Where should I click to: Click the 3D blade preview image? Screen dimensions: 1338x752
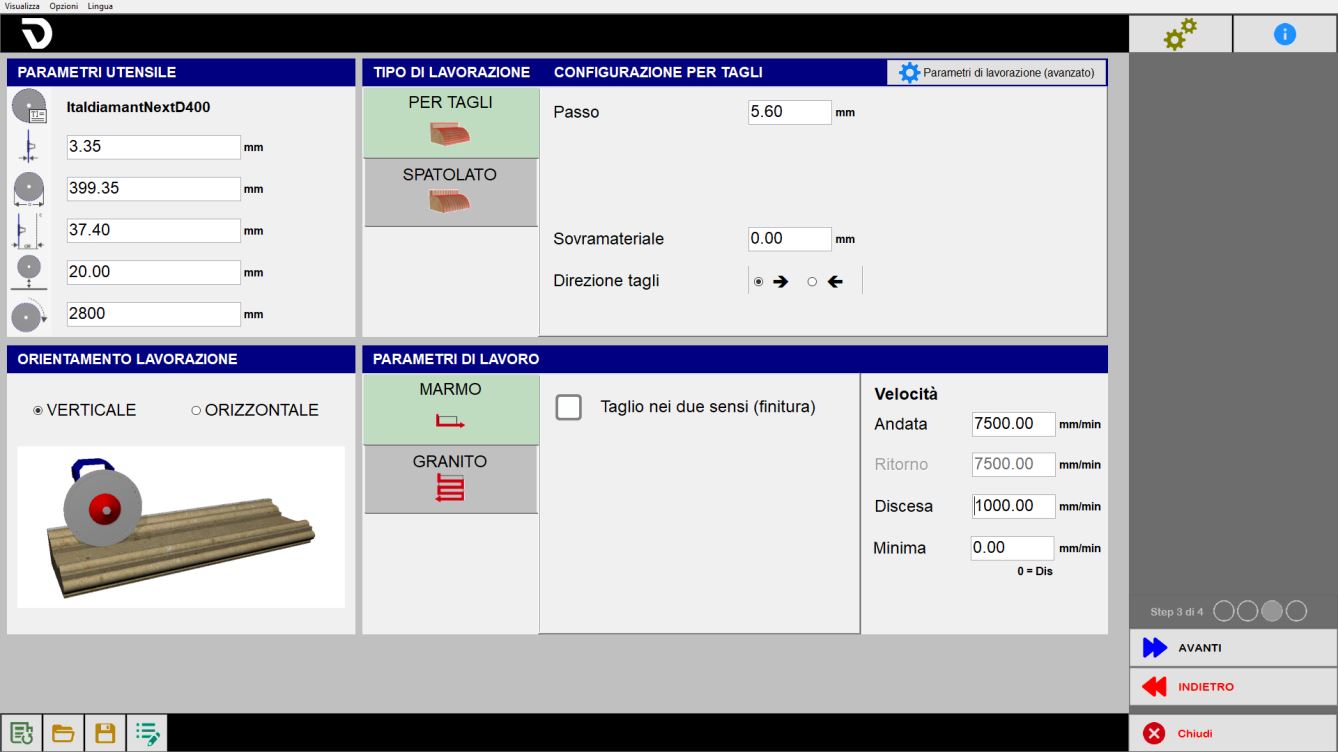coord(181,527)
